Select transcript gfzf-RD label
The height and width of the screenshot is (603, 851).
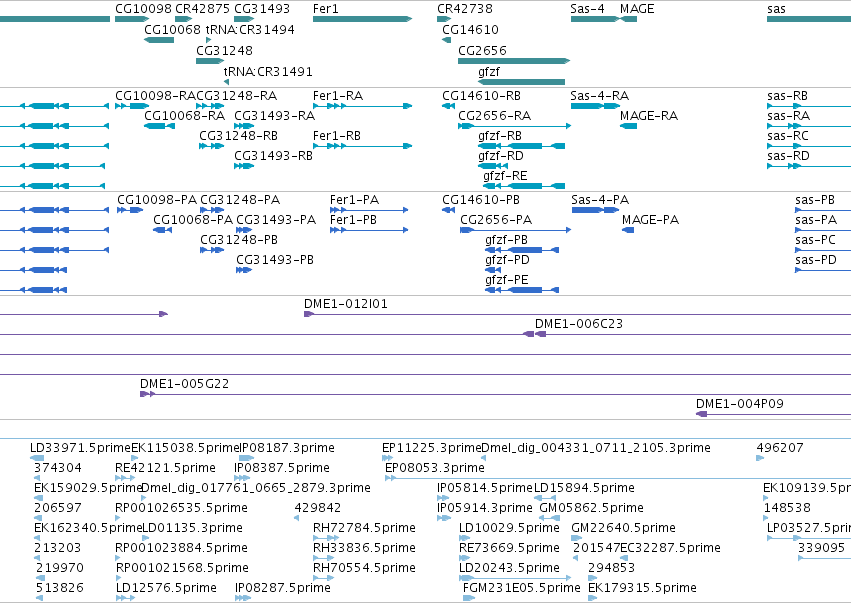(501, 156)
